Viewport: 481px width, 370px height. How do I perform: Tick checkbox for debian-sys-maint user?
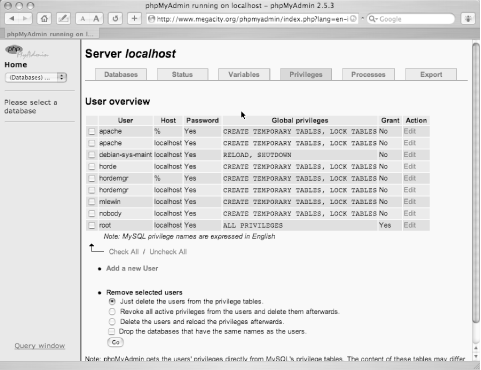tap(92, 155)
